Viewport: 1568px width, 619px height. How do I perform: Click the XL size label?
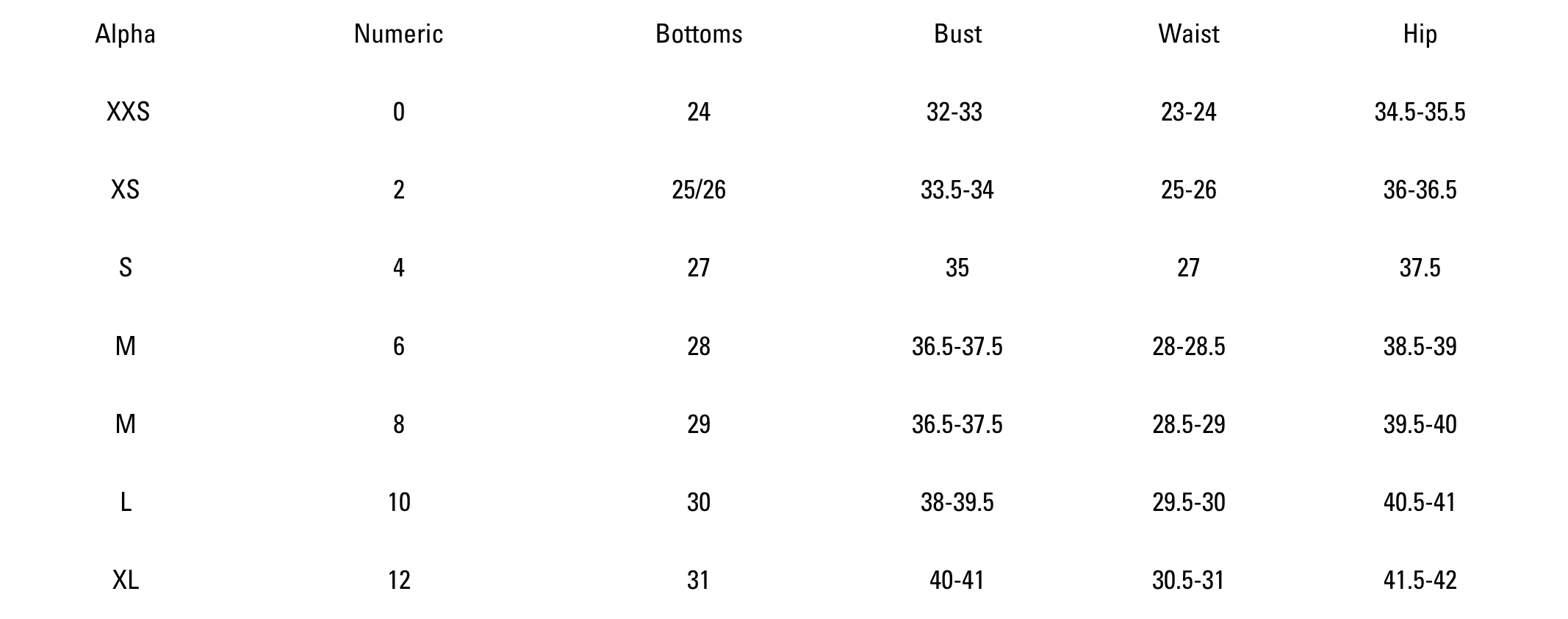pos(126,580)
